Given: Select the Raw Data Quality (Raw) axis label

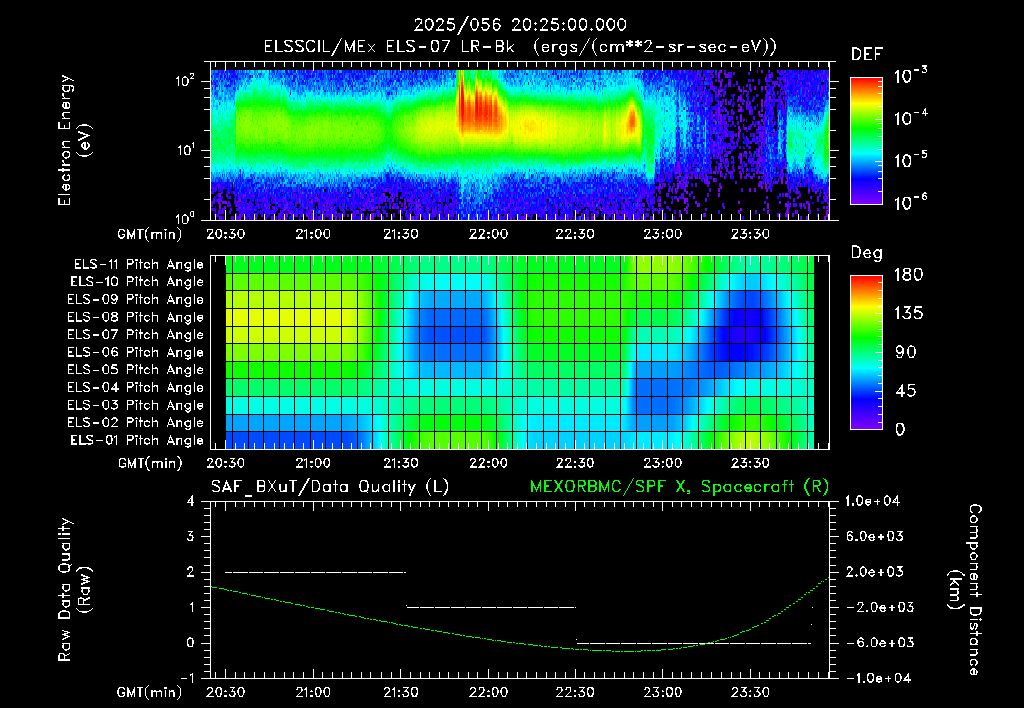Looking at the screenshot, I should click(74, 589).
